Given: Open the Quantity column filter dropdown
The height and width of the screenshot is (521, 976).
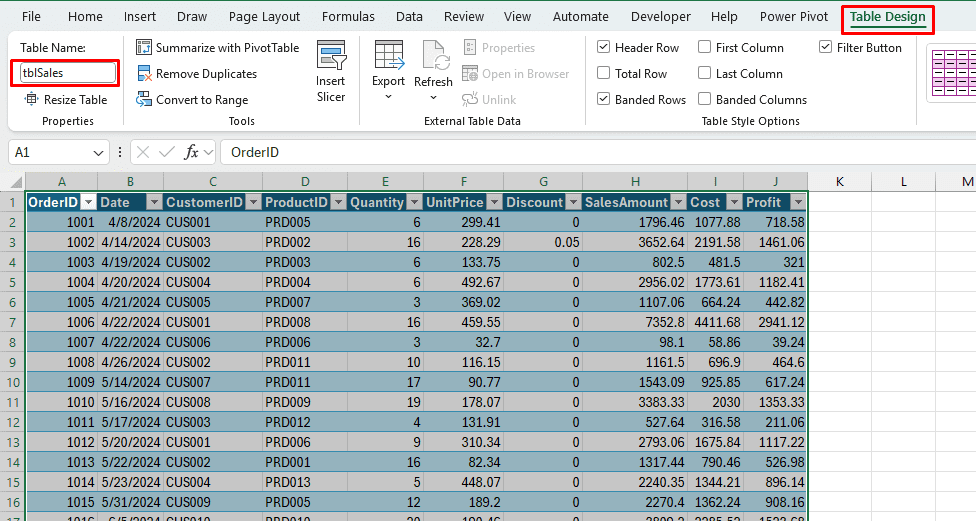Looking at the screenshot, I should click(414, 202).
